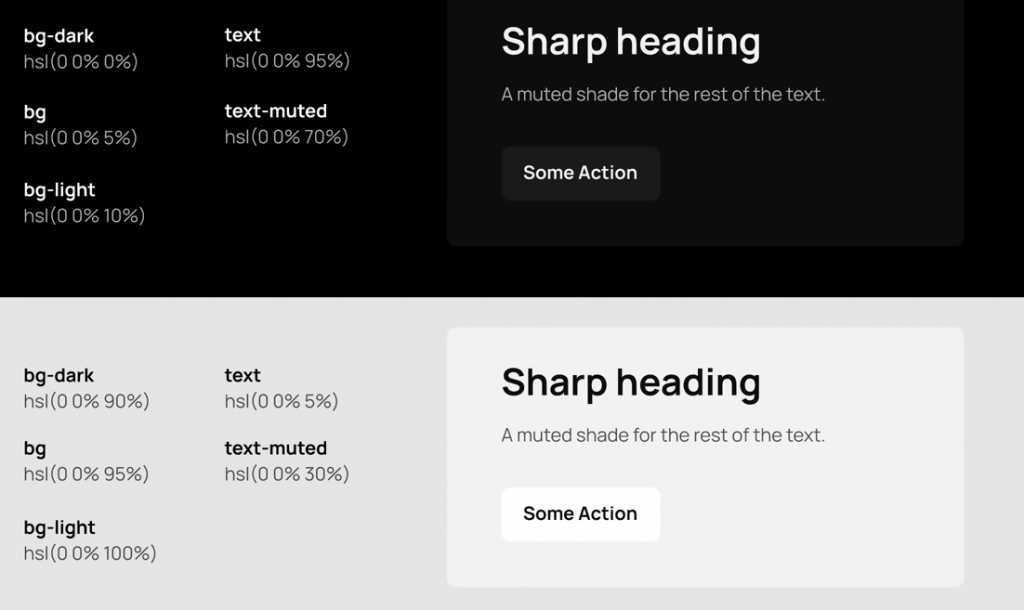Screen dimensions: 1024x610
Task: Click the hsl(0 0% 70%) text-muted value
Action: coord(286,137)
